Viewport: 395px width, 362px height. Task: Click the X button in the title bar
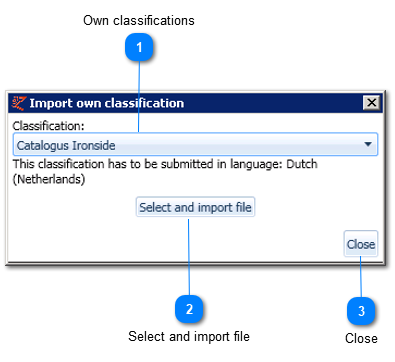coord(371,103)
